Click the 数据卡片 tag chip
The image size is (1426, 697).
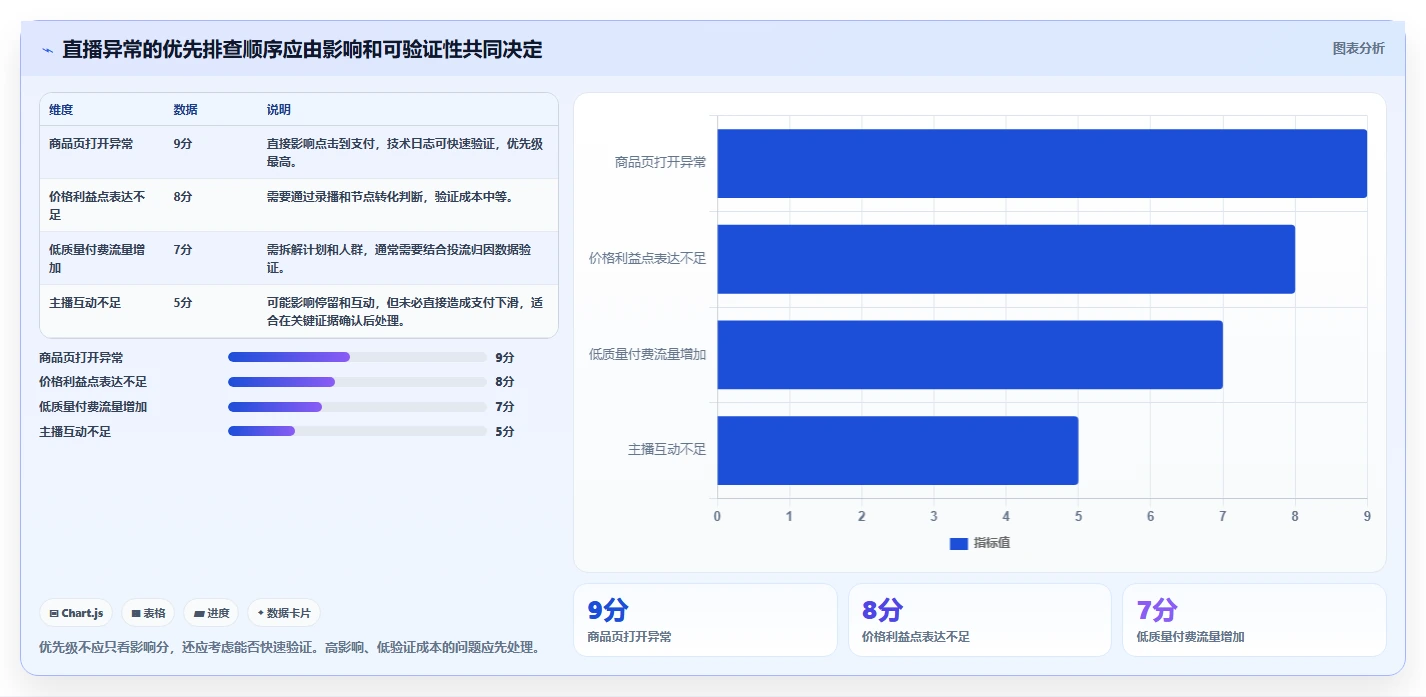[x=284, y=613]
